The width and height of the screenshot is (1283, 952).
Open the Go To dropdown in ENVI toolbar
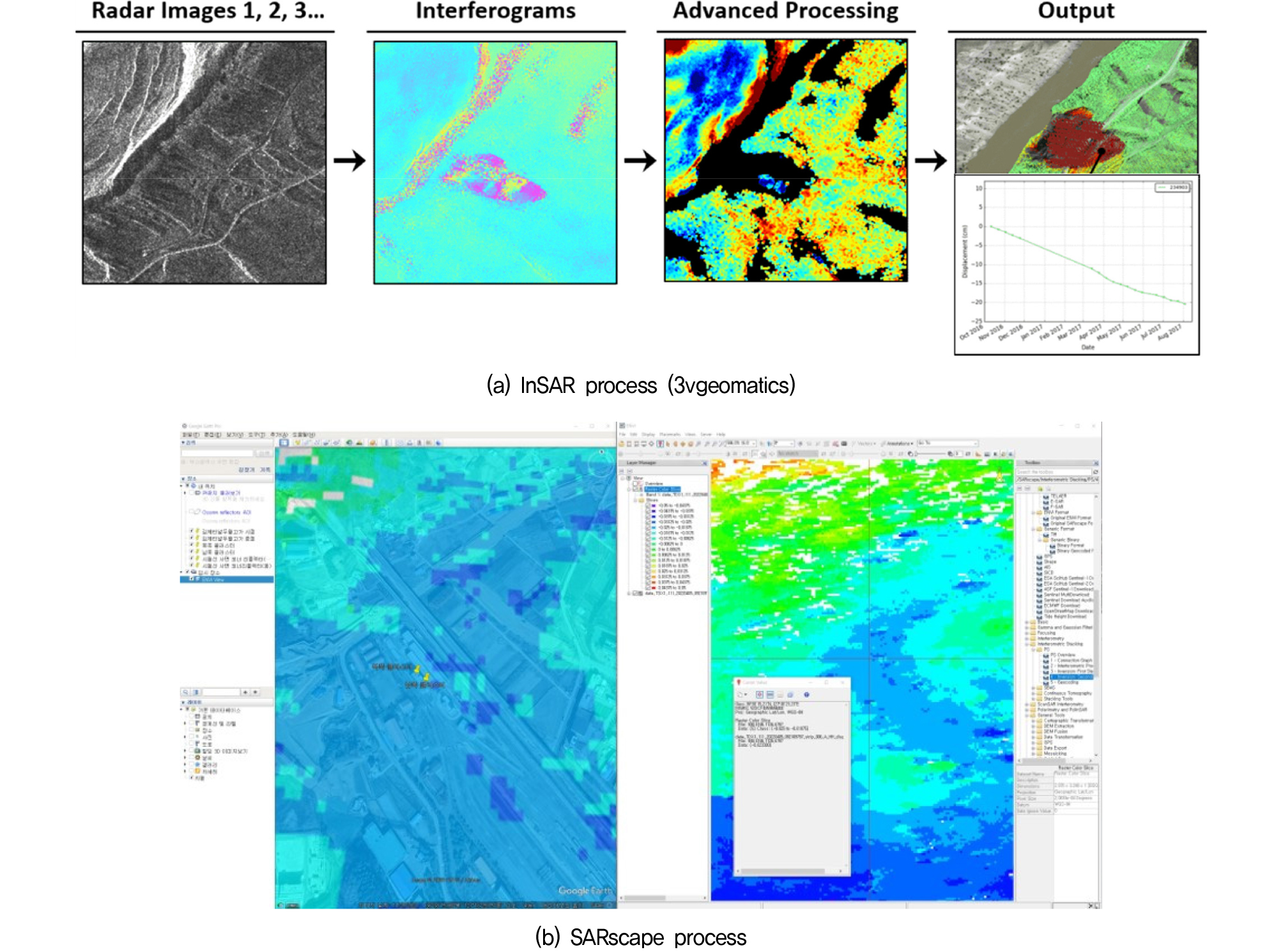tap(976, 443)
